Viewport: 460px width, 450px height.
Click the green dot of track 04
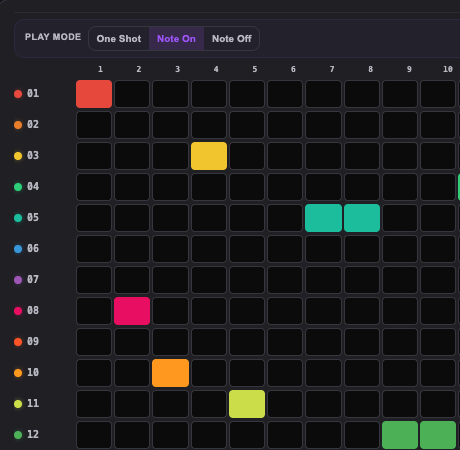(18, 187)
